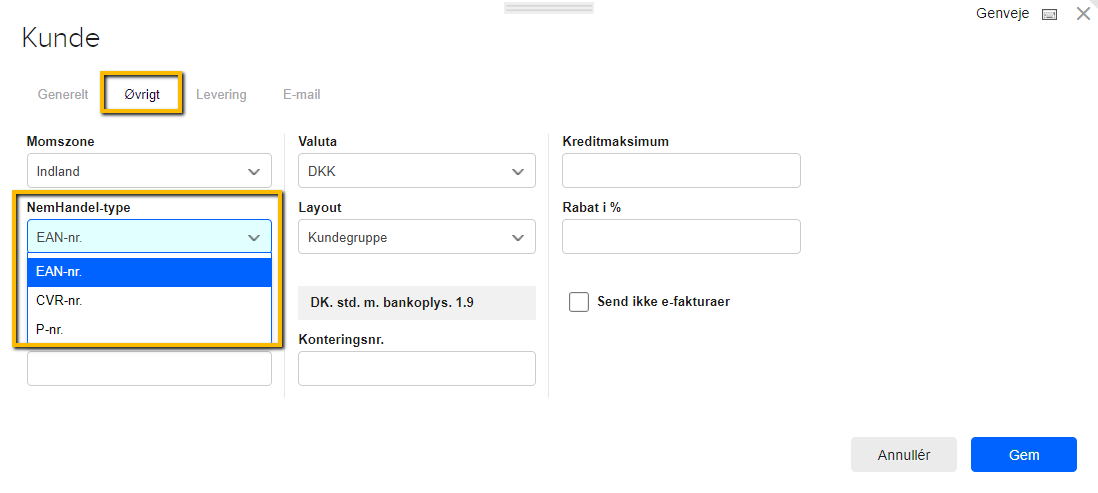The height and width of the screenshot is (493, 1098).
Task: Click the drag handle at the dialog top
Action: pyautogui.click(x=549, y=8)
